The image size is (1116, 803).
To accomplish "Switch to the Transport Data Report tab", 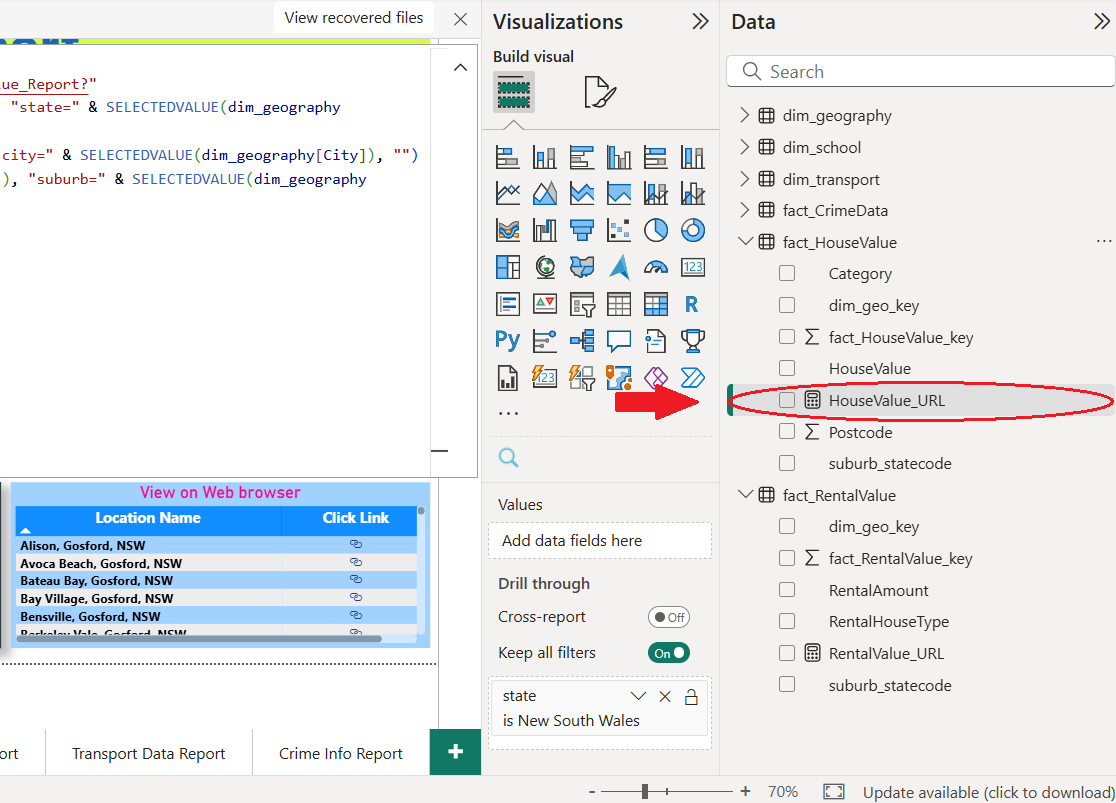I will coord(148,754).
